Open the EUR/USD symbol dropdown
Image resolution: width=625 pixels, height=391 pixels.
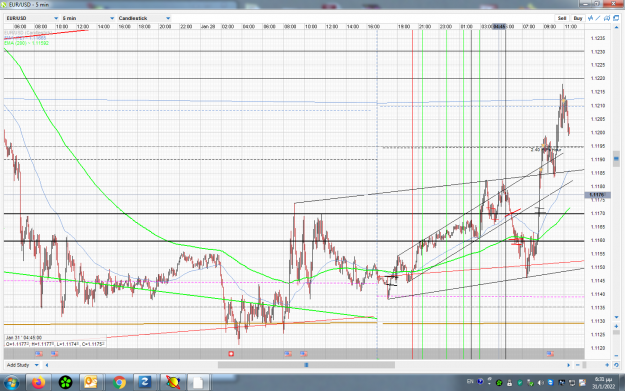pyautogui.click(x=32, y=18)
